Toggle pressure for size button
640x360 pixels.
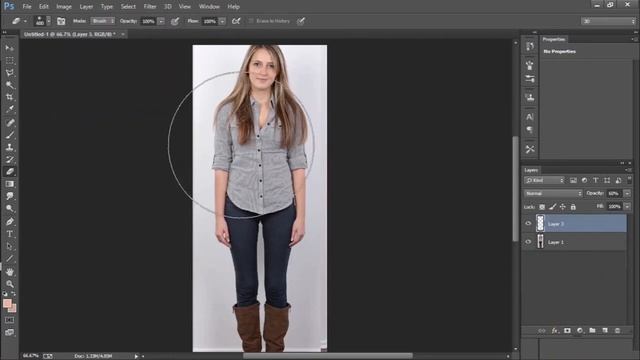click(301, 21)
